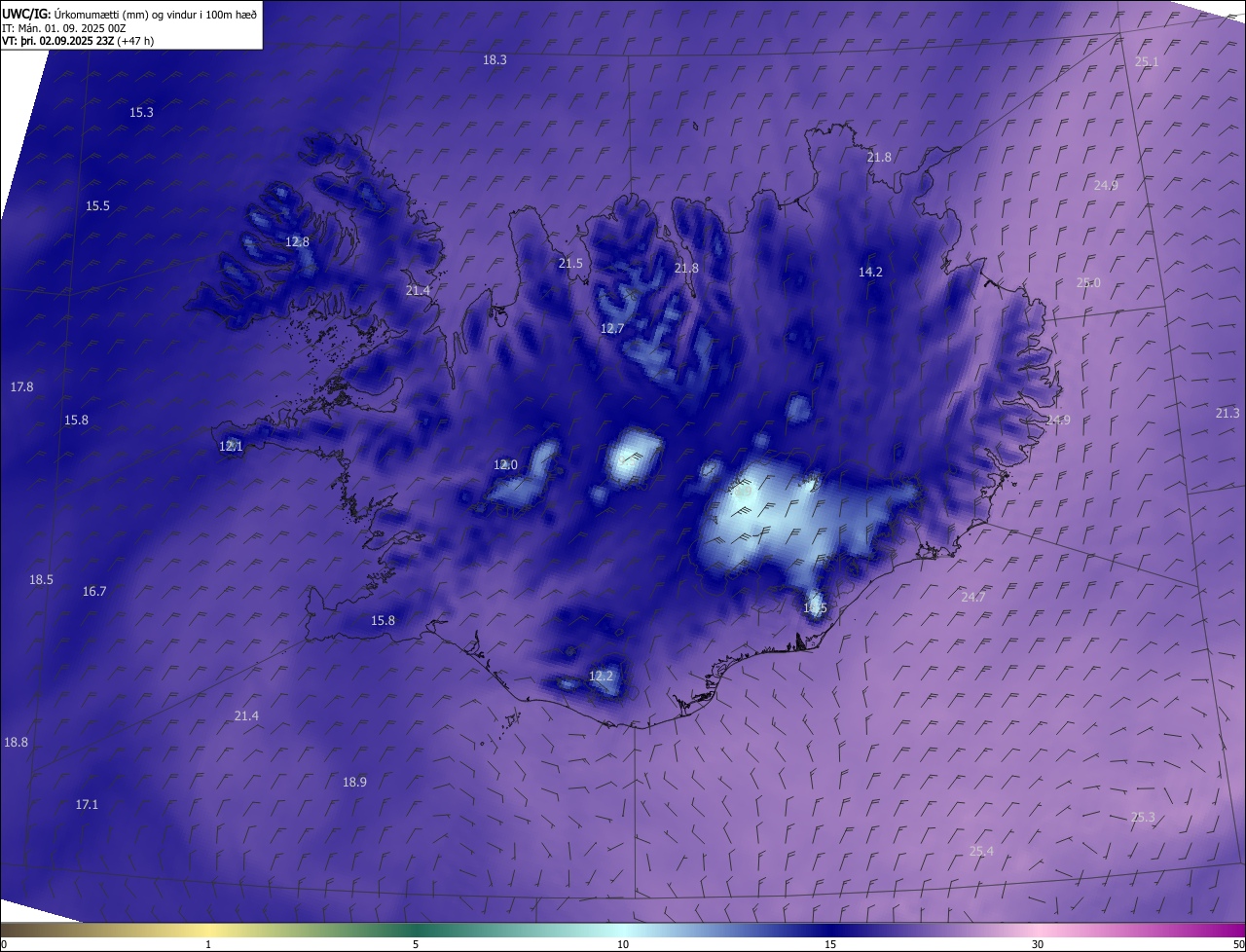Click the 15 label on the color scale
The image size is (1246, 952).
pyautogui.click(x=830, y=944)
